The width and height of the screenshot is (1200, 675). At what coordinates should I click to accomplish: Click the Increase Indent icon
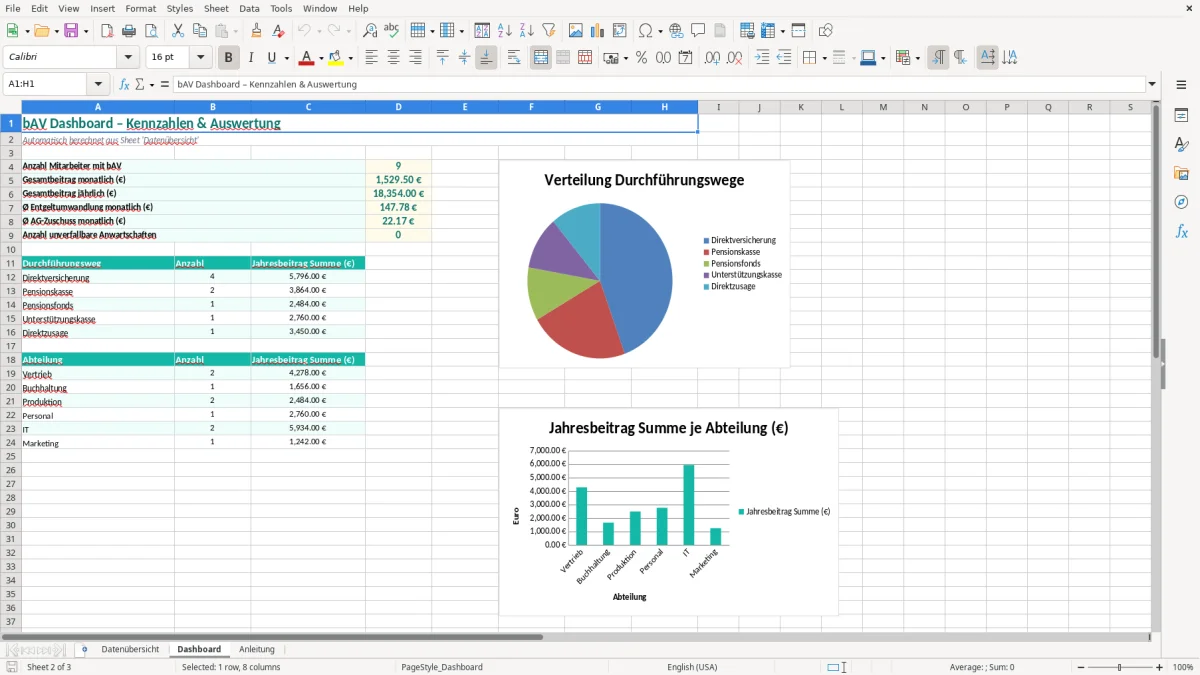[762, 58]
